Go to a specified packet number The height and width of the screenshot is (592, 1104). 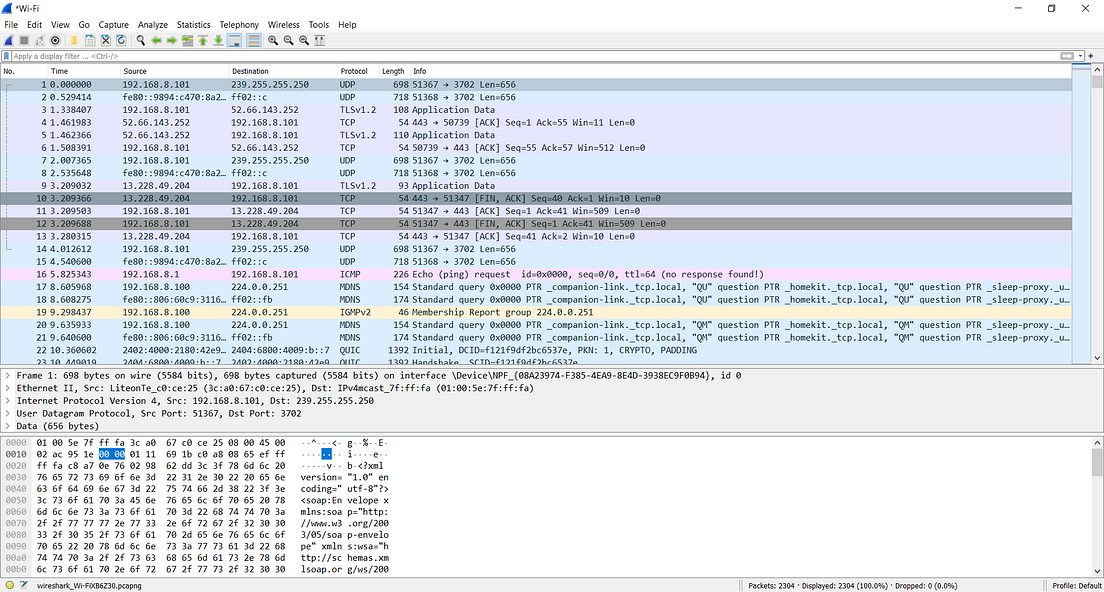tap(187, 41)
